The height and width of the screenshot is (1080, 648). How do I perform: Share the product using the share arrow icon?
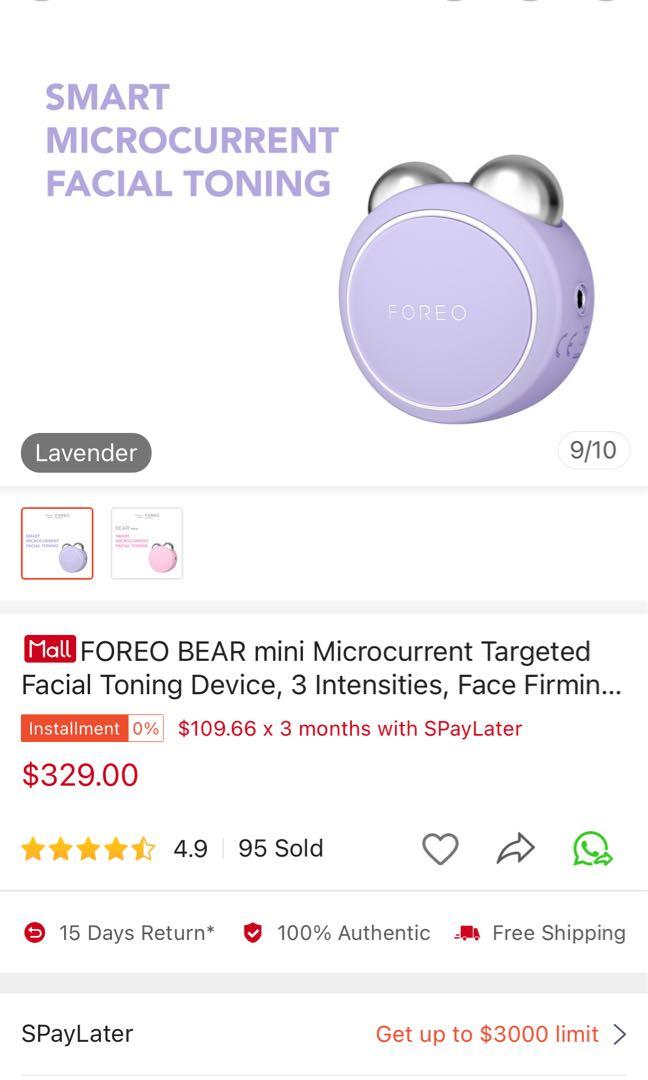(514, 848)
